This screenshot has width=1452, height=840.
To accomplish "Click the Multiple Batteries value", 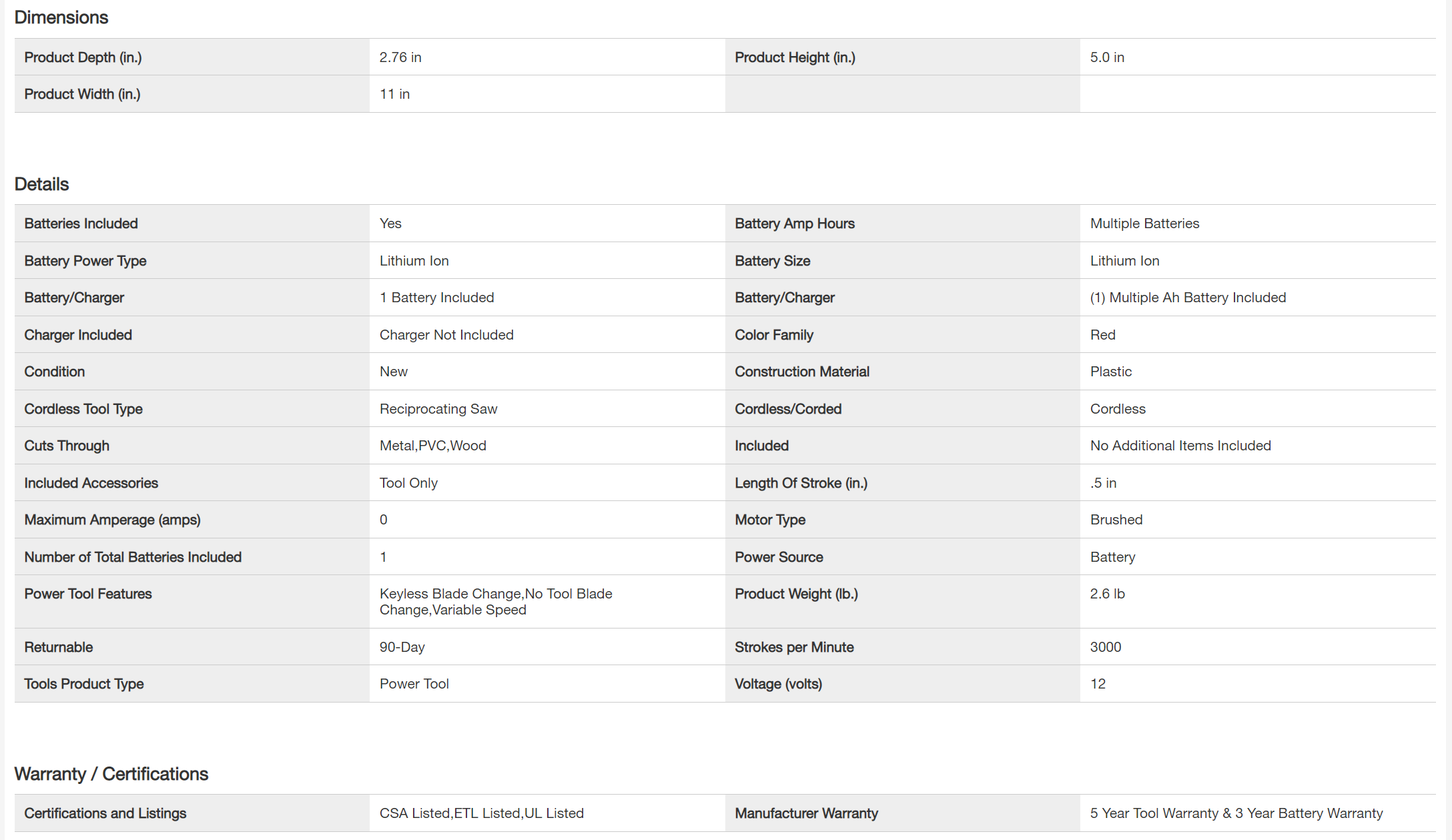I will (x=1144, y=224).
